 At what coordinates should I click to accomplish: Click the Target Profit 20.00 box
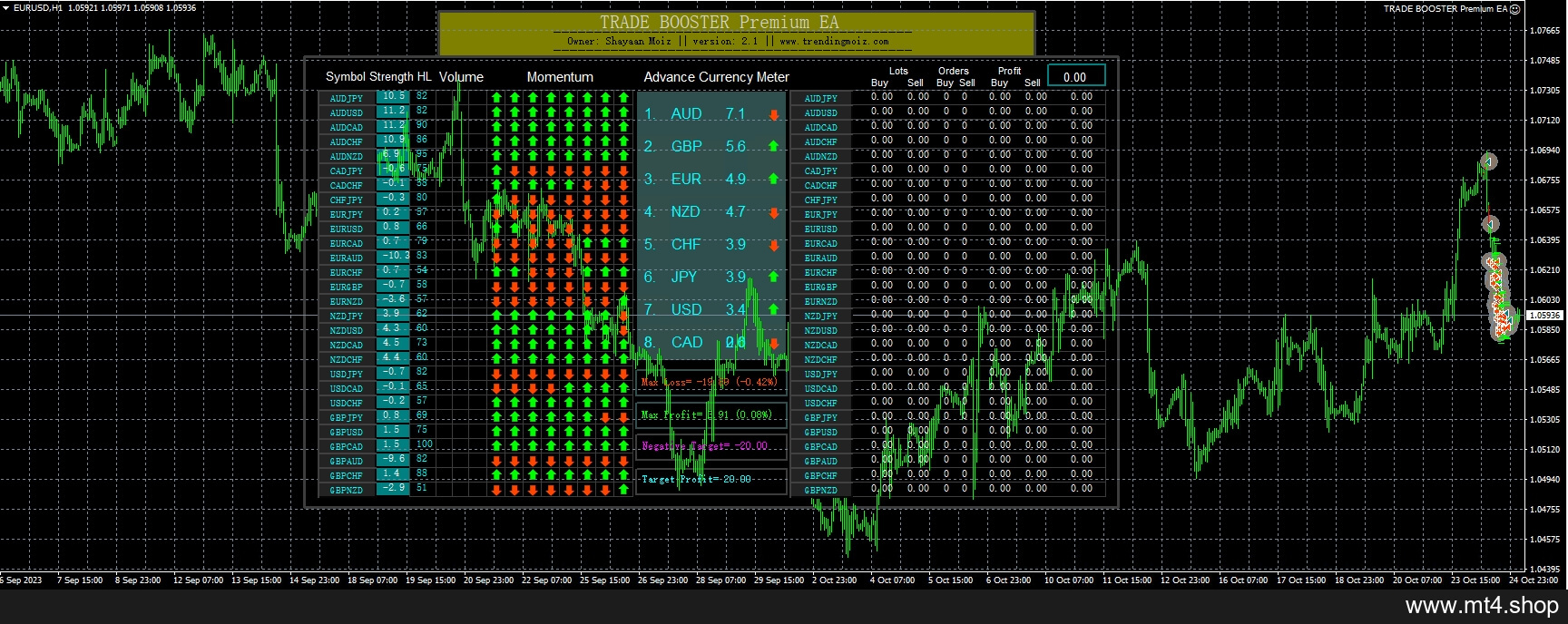click(711, 480)
